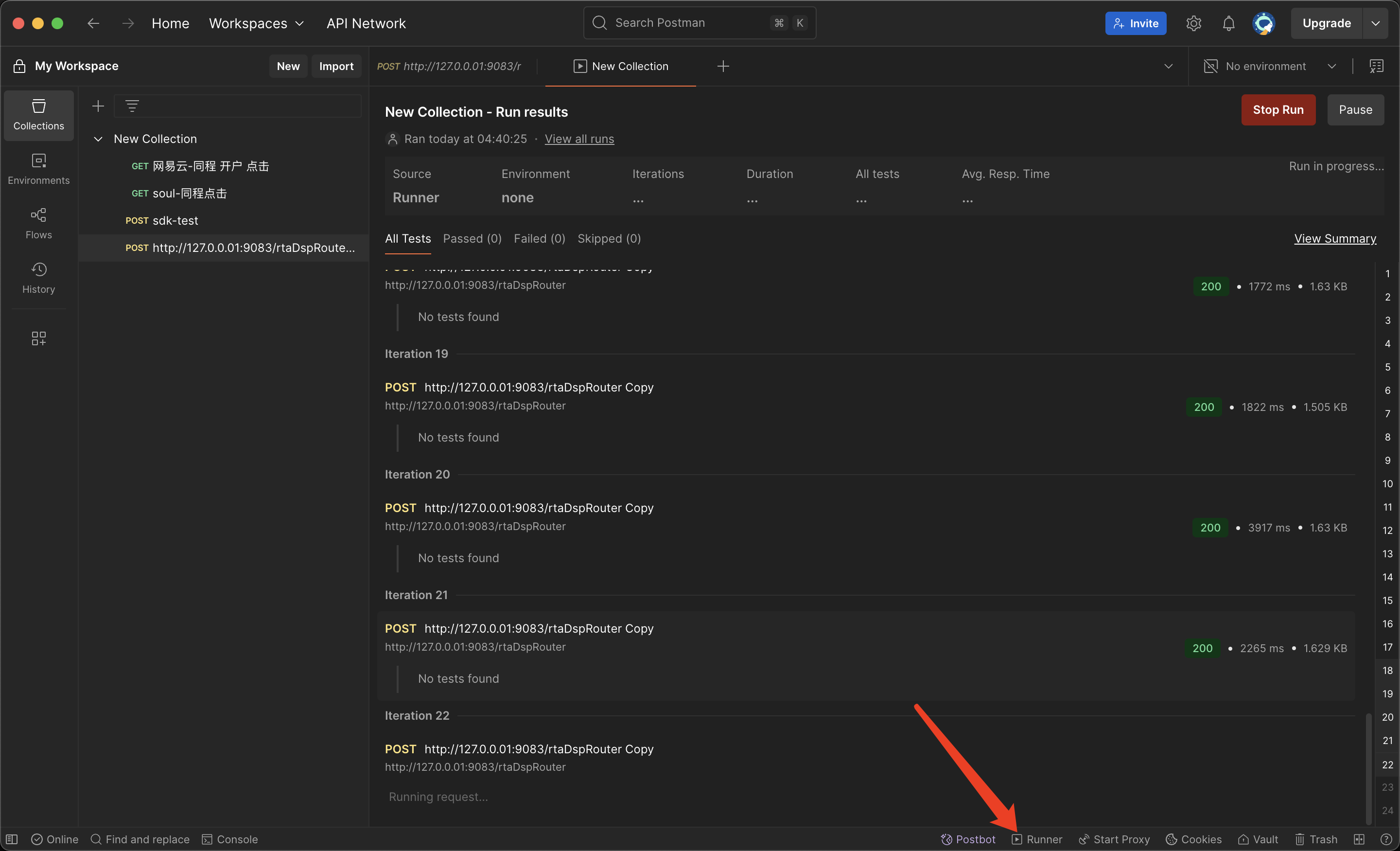Switch to the Failed (0) tab
1400x851 pixels.
(539, 239)
